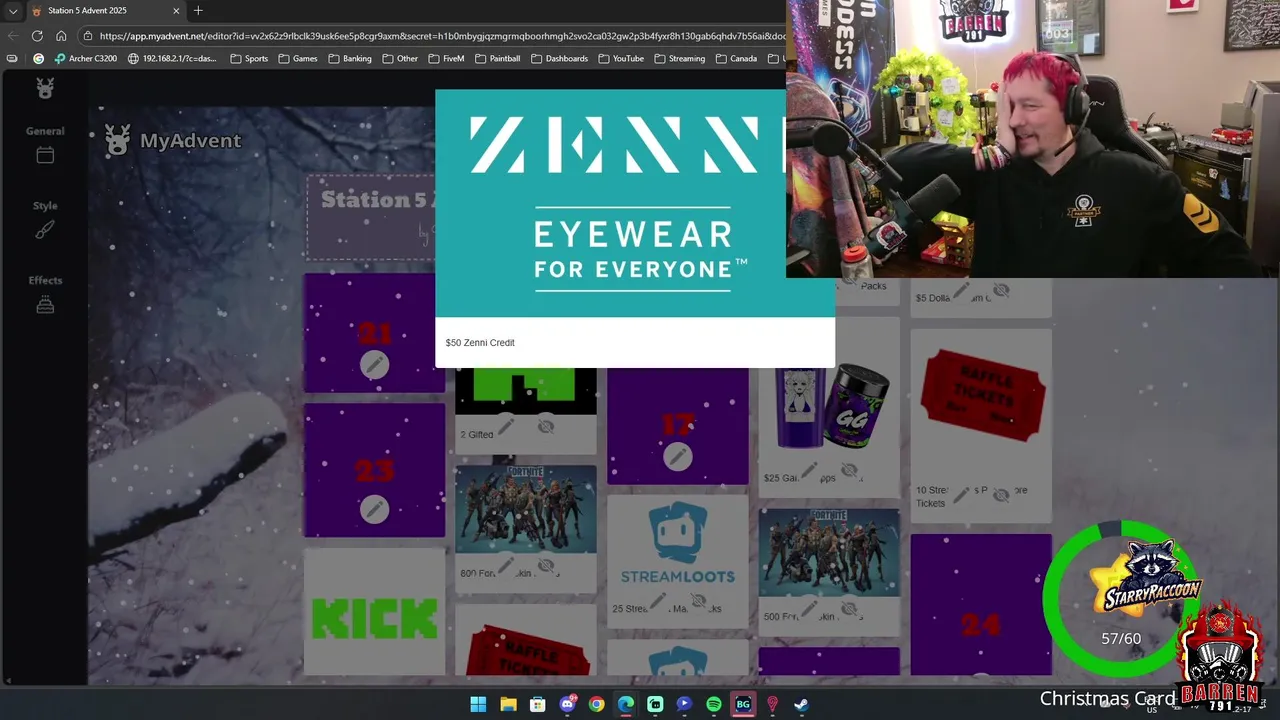Select the Station 5 calendar title box
The width and height of the screenshot is (1280, 720).
(x=371, y=217)
